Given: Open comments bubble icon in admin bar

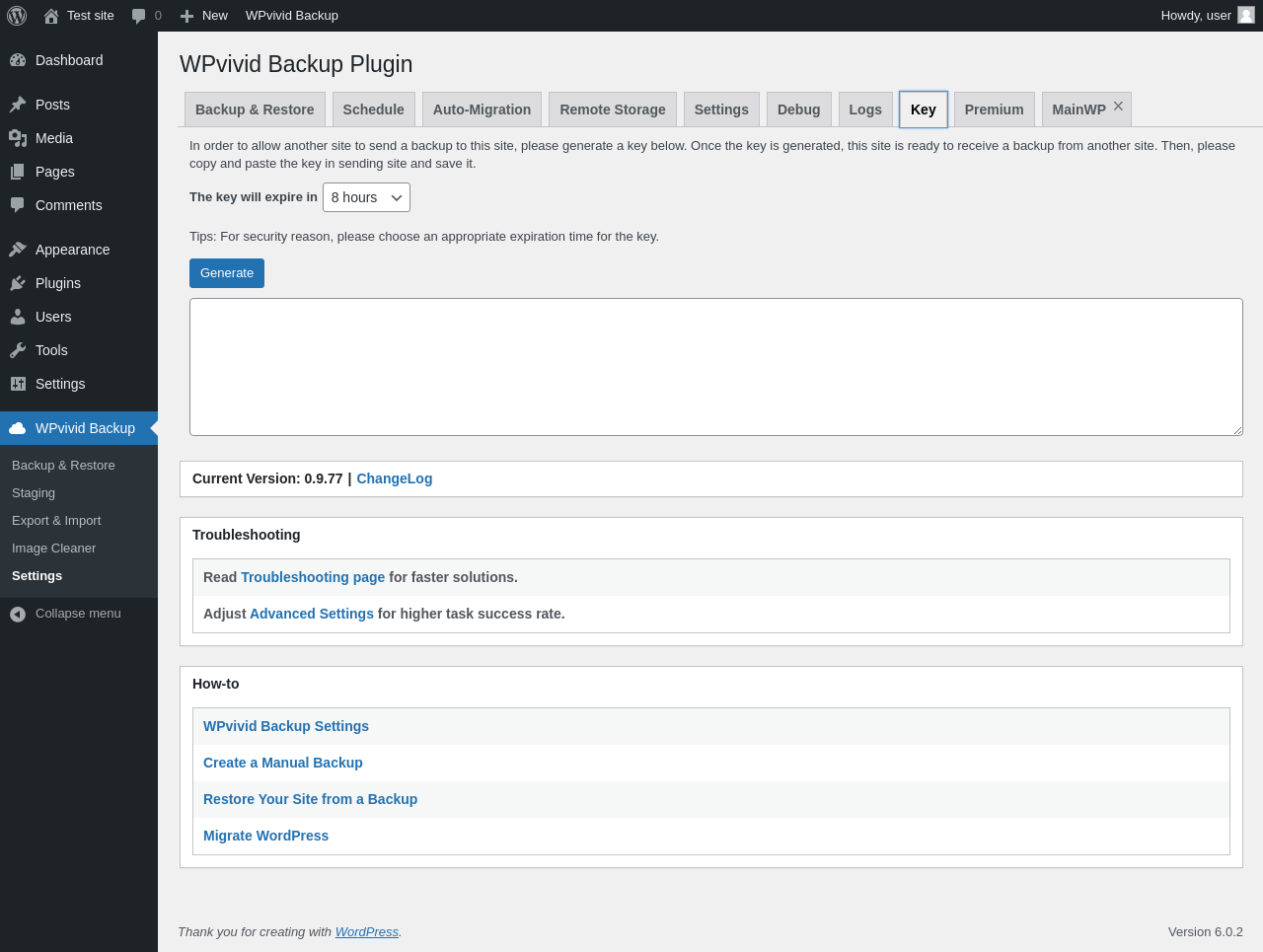Looking at the screenshot, I should click(138, 16).
